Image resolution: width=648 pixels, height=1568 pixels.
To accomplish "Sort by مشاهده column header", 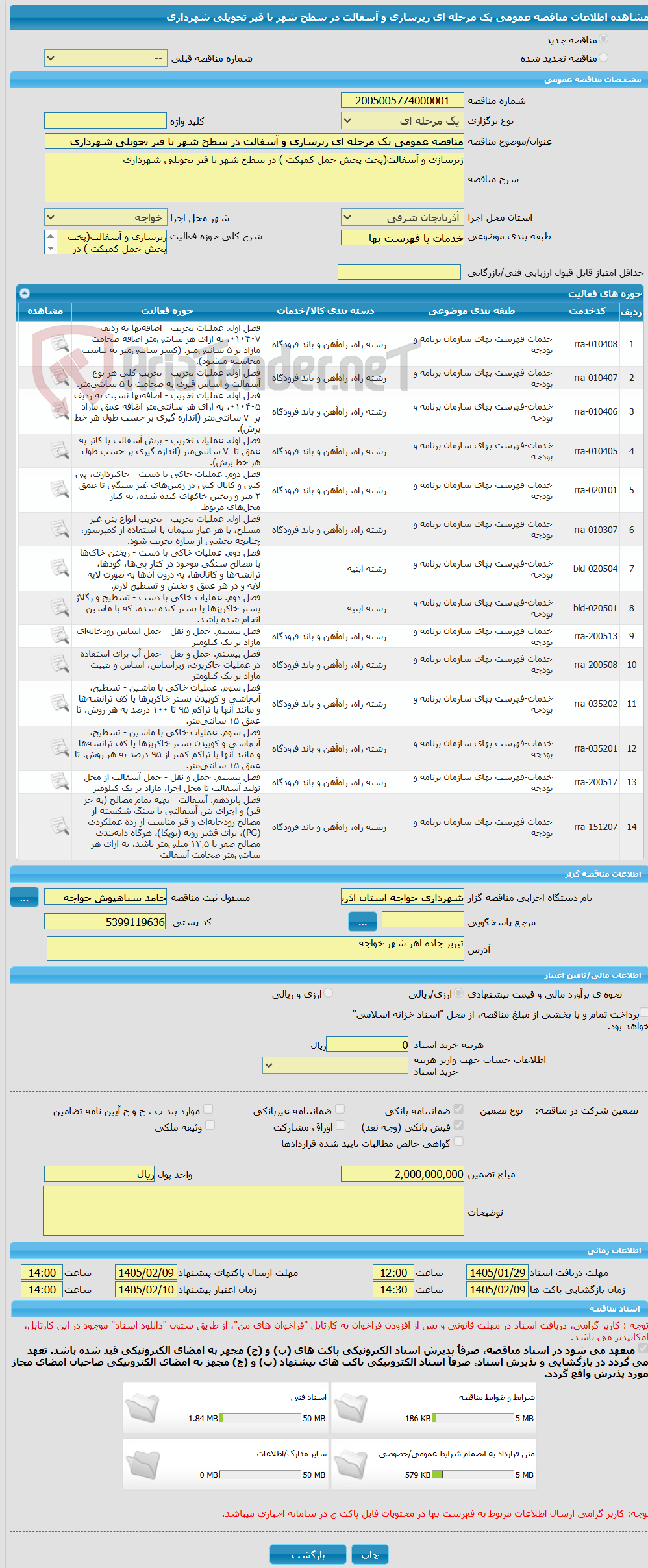I will 45,311.
